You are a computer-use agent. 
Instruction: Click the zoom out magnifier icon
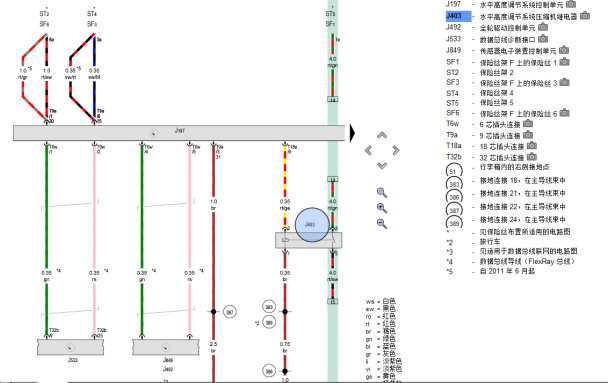click(382, 223)
